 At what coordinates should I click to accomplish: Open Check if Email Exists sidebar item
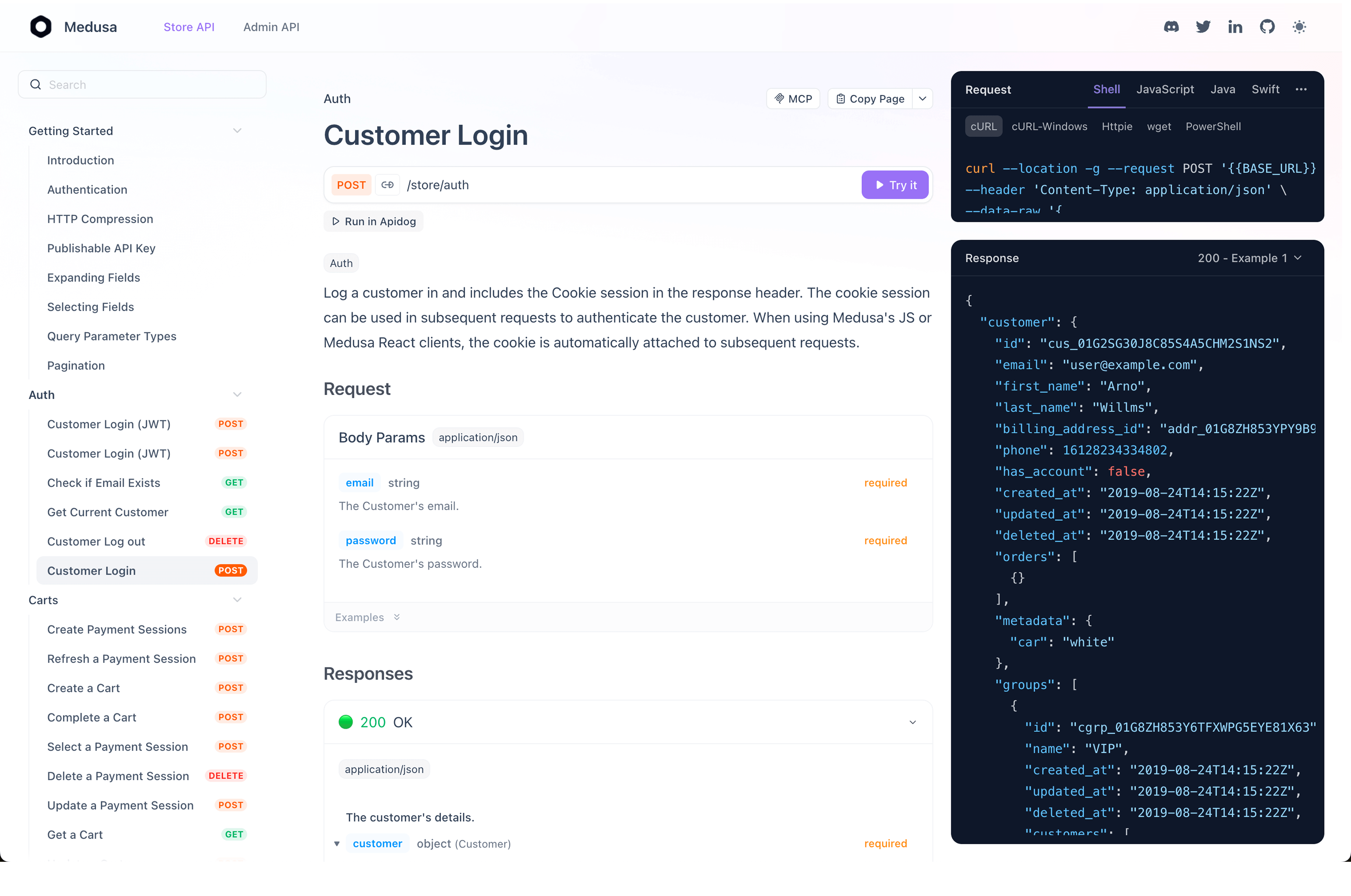click(103, 483)
